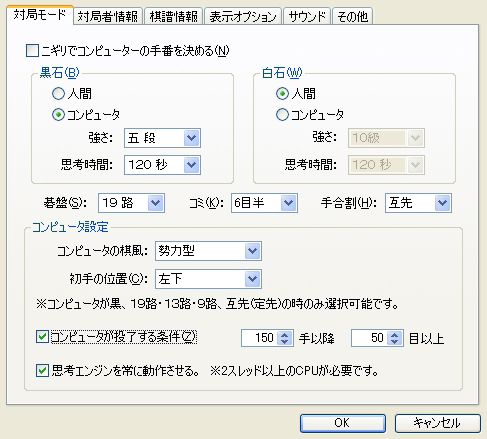Expand 黒石 思考時間 dropdown showing 120秒
Image resolution: width=487 pixels, height=439 pixels.
point(162,165)
